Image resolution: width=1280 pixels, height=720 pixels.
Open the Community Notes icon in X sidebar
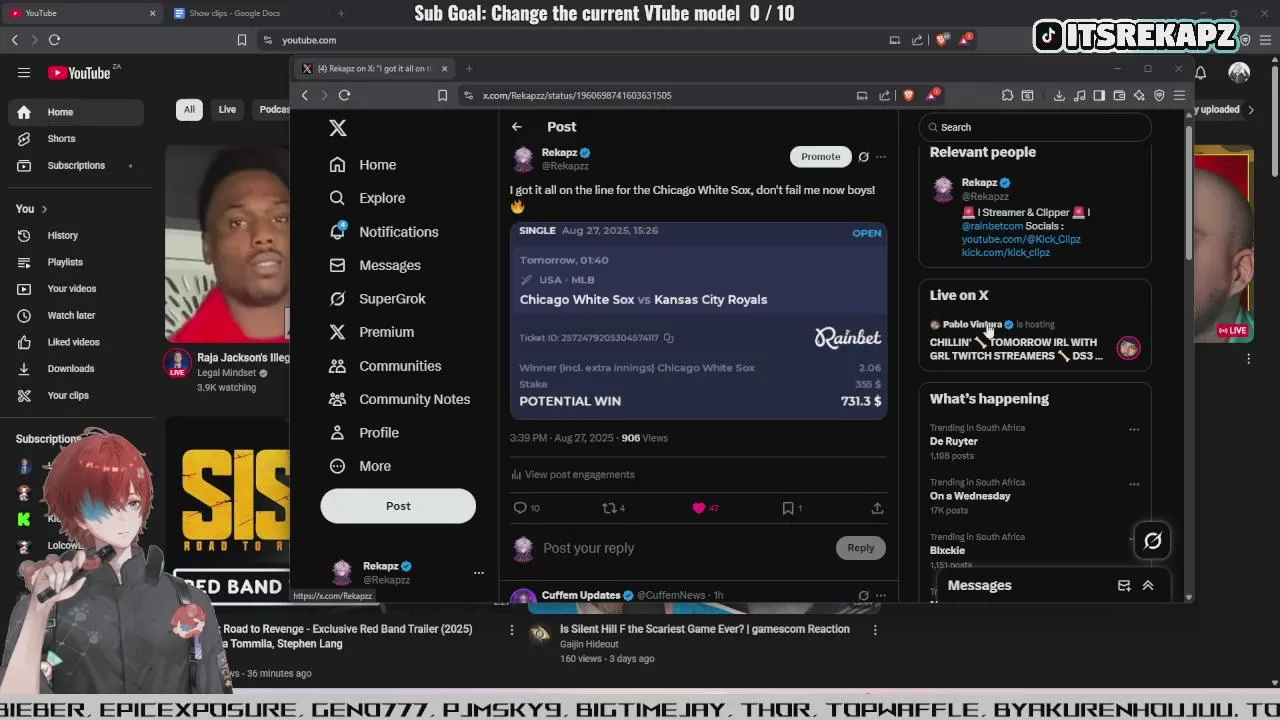point(338,399)
